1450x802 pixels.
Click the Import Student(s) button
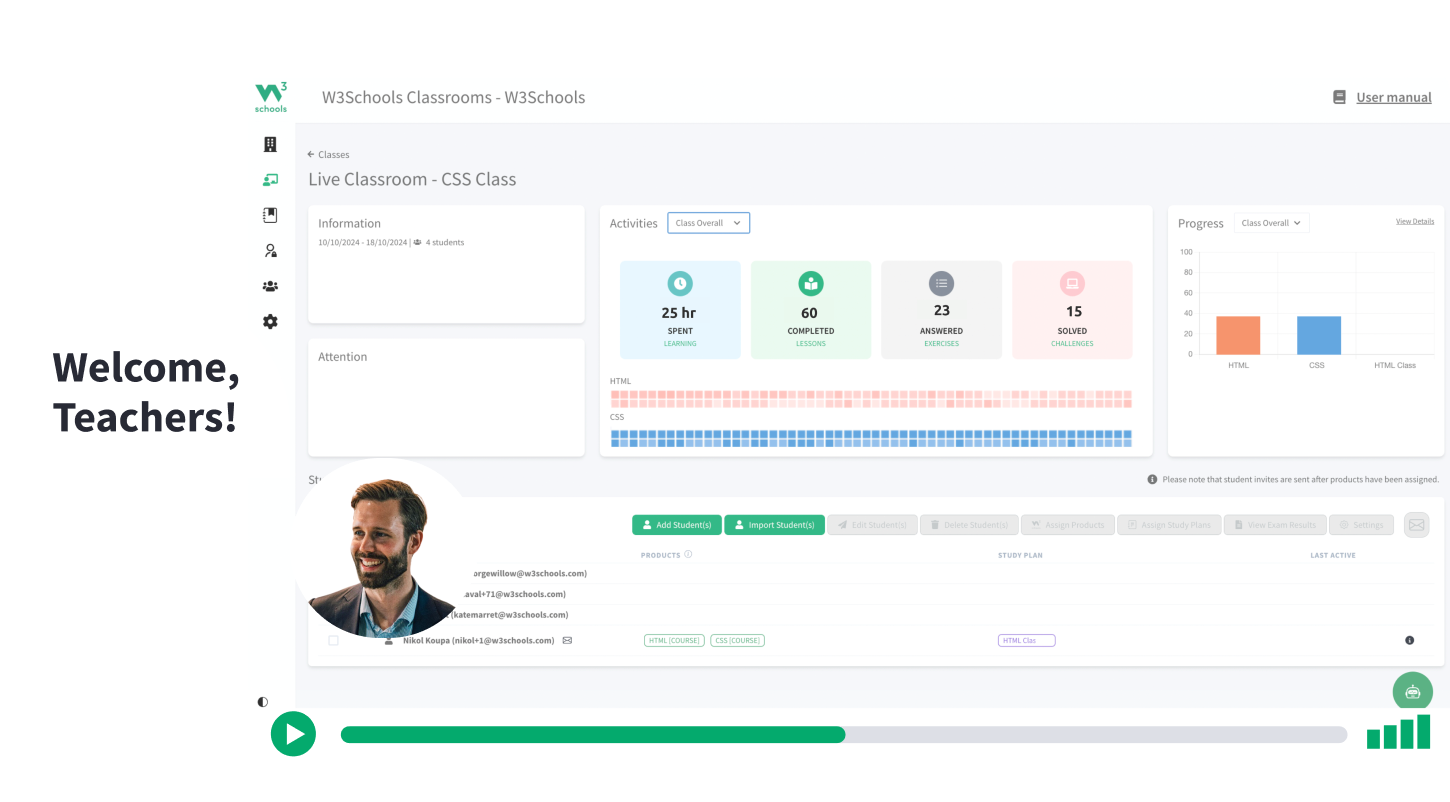[774, 525]
